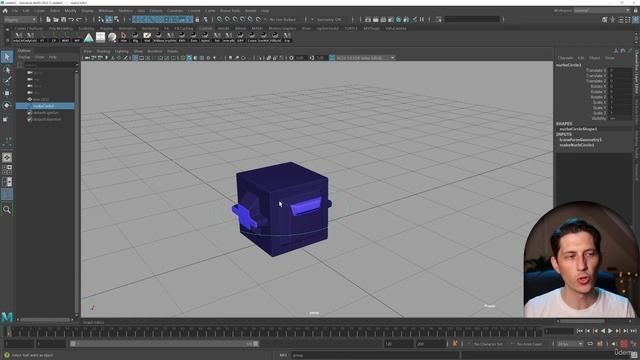
Task: Click the MEL command line input
Action: coord(375,355)
